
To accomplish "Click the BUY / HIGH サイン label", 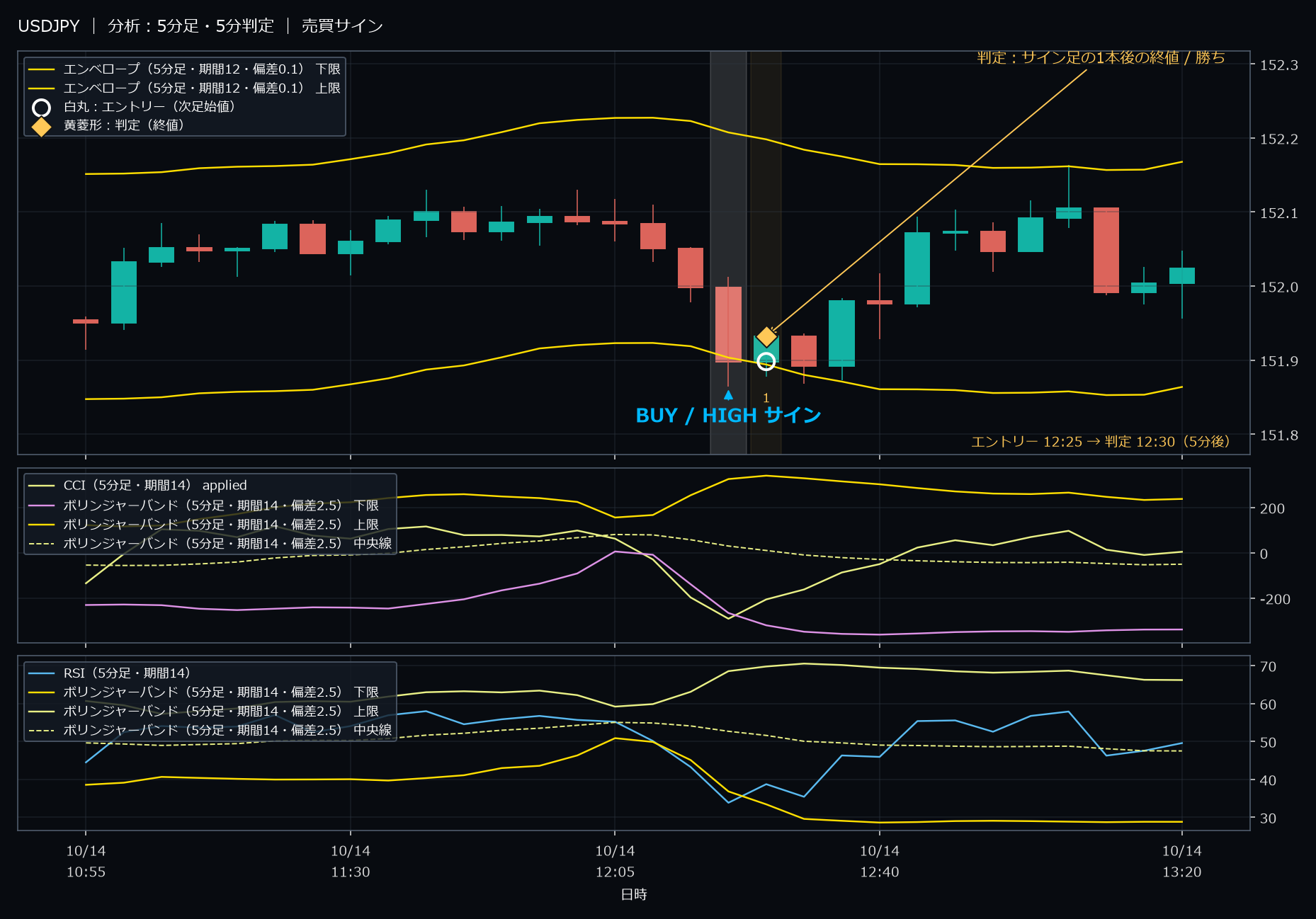I will click(x=728, y=416).
